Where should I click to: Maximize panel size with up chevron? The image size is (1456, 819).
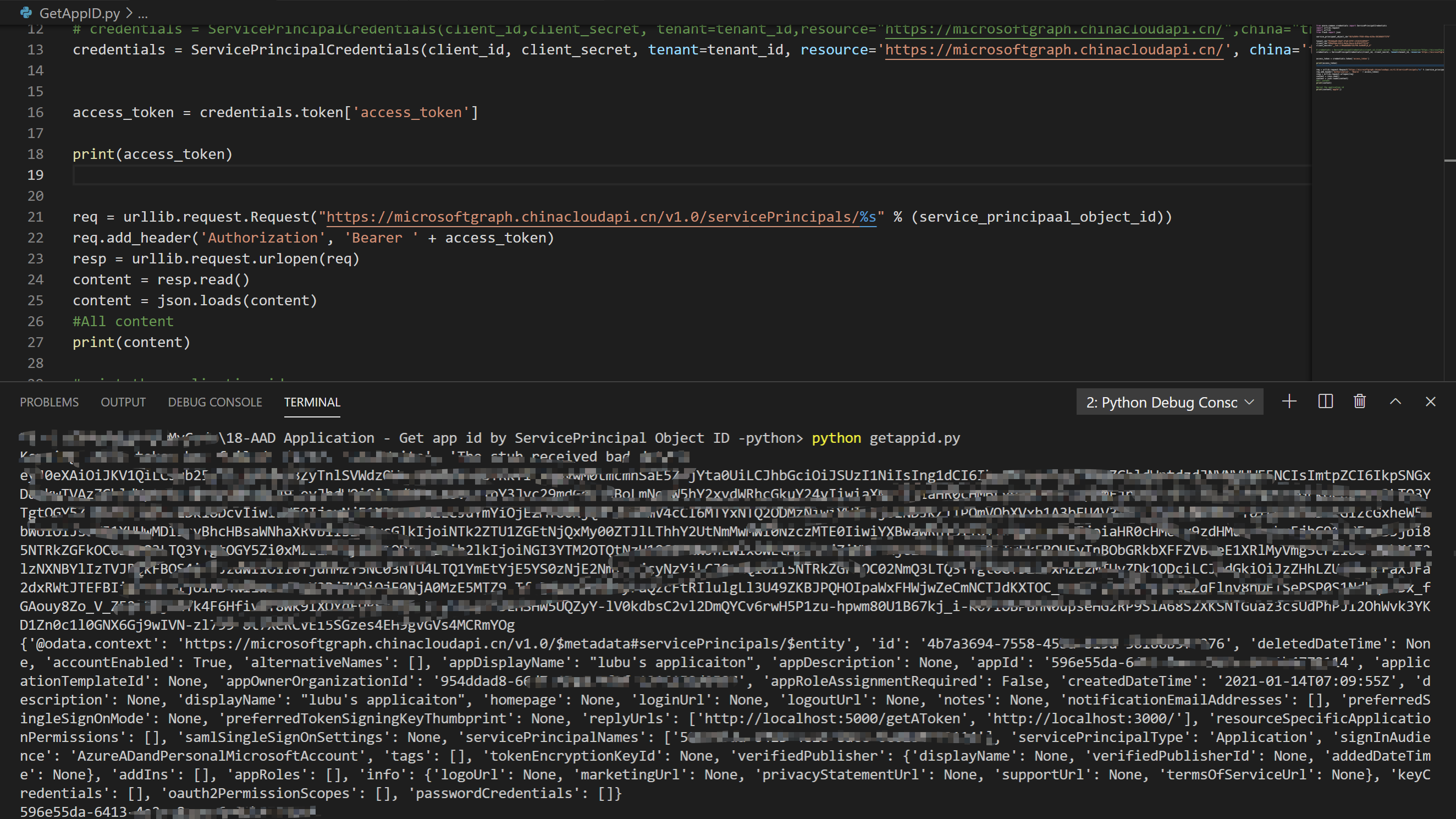(x=1396, y=402)
